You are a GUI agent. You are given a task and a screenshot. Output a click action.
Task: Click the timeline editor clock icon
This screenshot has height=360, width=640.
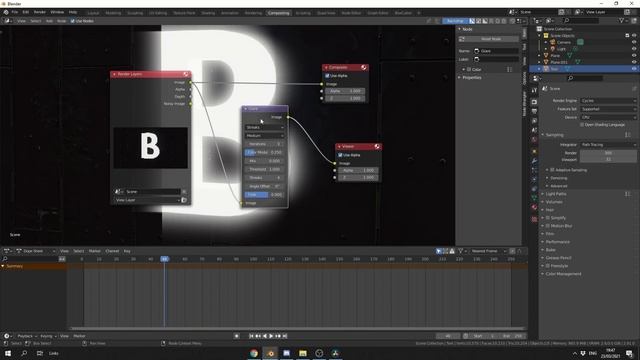[7, 336]
